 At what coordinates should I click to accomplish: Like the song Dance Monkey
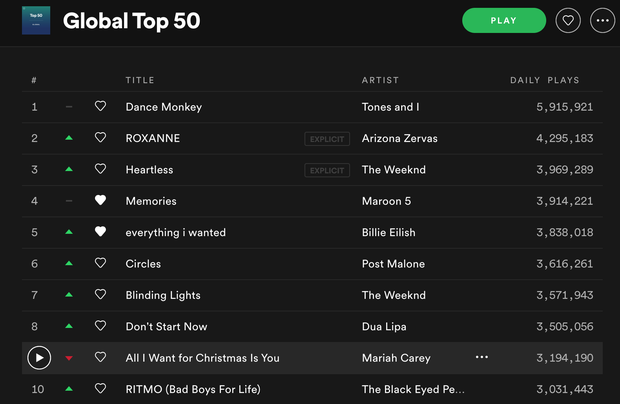click(x=100, y=106)
